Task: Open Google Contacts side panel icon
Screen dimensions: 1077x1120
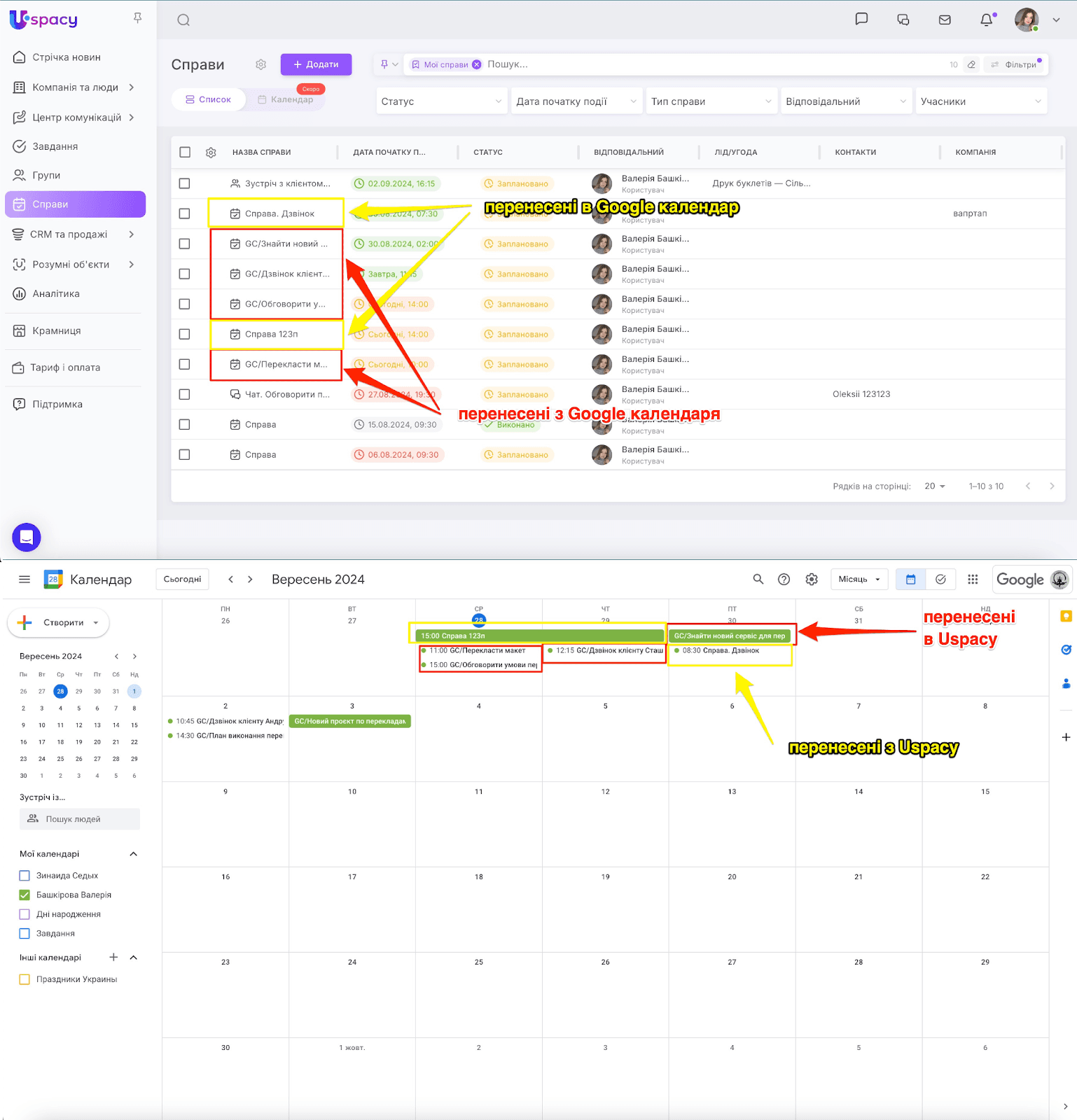Action: point(1066,684)
